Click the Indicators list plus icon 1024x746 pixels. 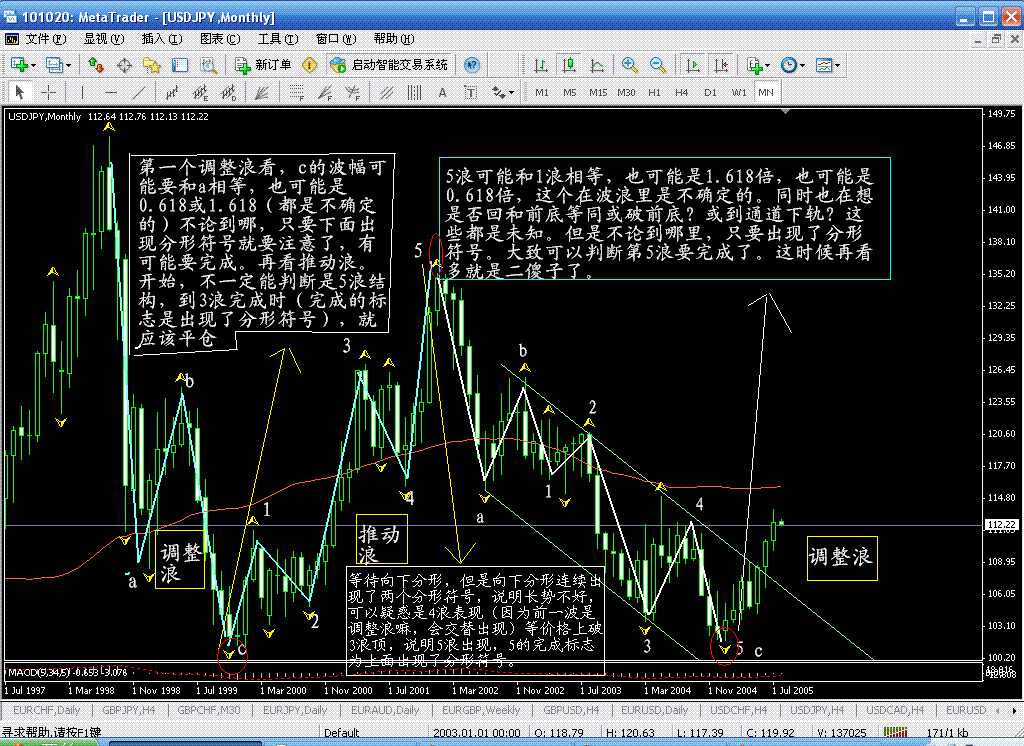(x=754, y=65)
